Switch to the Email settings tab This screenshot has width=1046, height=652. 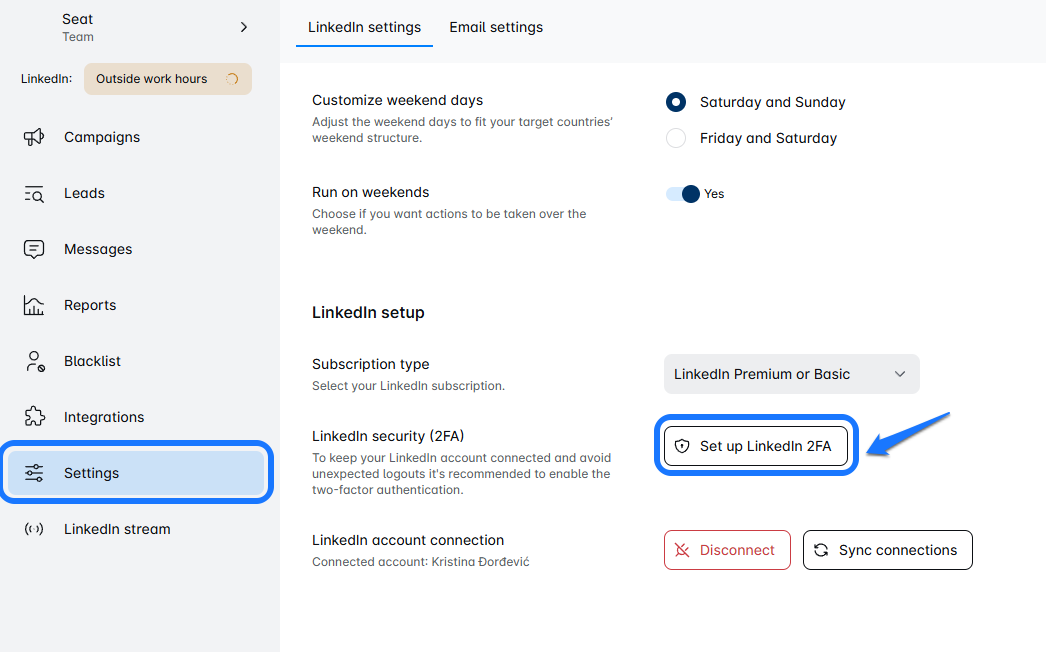click(496, 27)
